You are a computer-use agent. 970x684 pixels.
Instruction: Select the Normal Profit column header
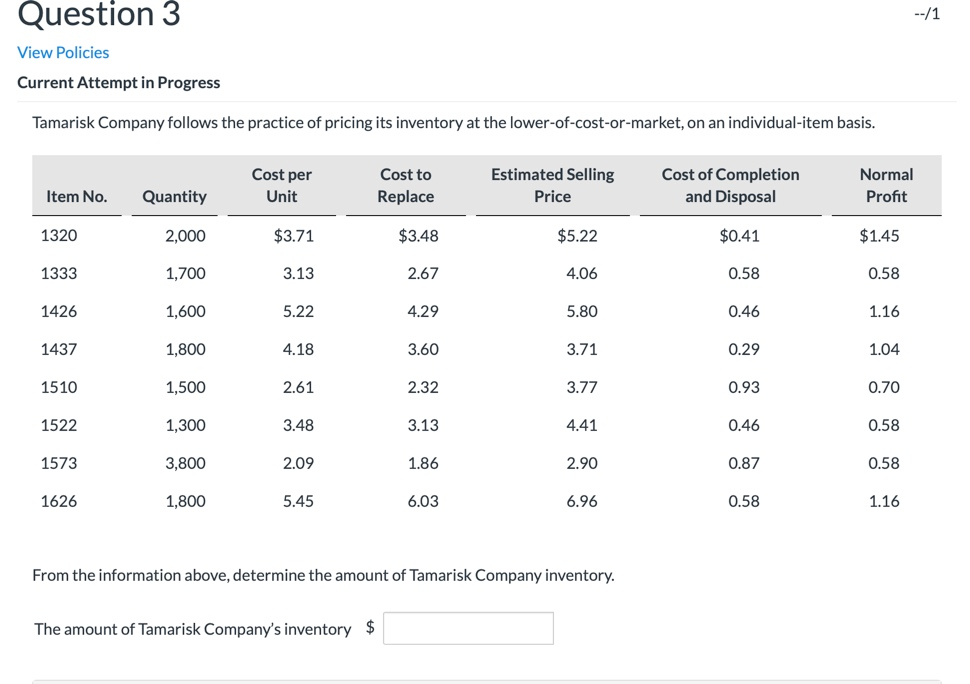(886, 185)
